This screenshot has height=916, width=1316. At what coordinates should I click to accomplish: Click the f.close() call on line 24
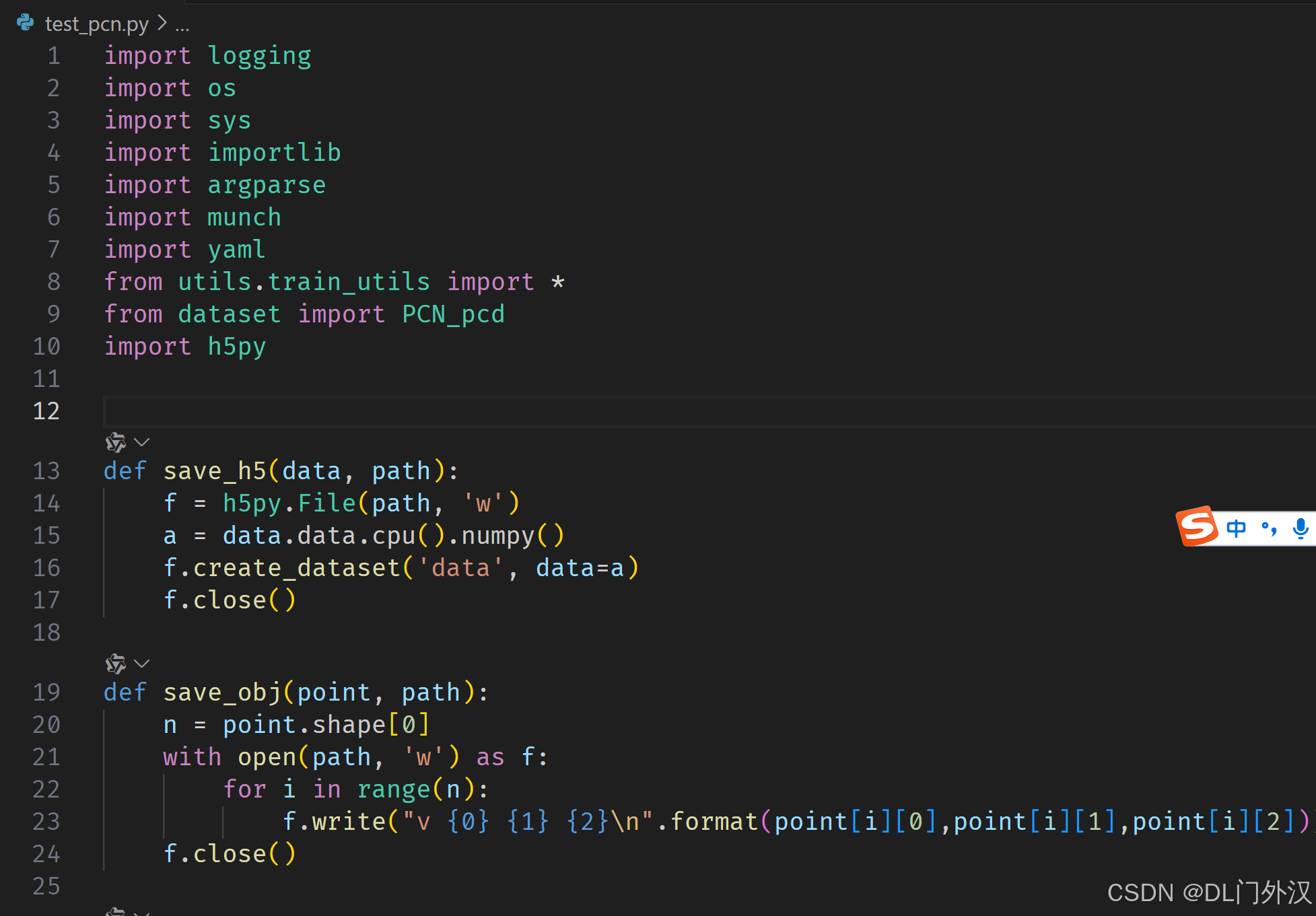pyautogui.click(x=230, y=853)
